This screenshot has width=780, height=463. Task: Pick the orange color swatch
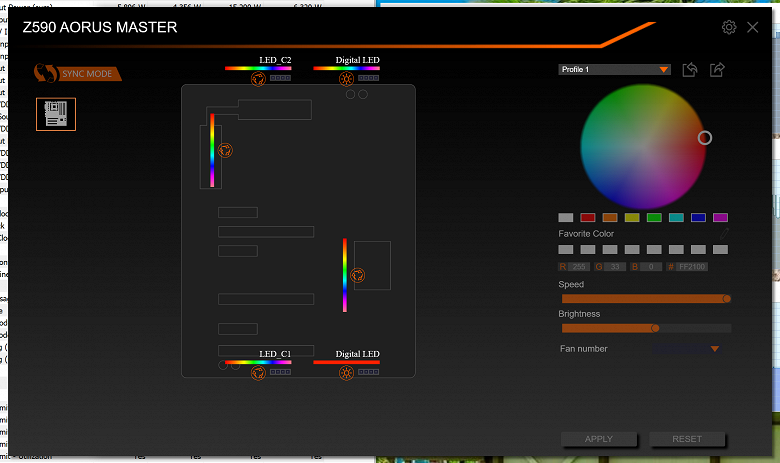tap(610, 217)
